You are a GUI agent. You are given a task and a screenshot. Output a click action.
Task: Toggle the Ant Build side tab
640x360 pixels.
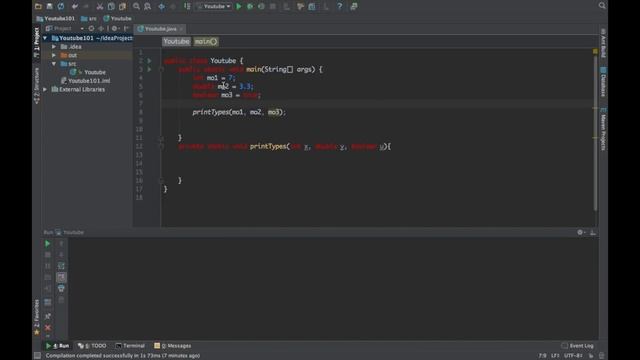(603, 43)
